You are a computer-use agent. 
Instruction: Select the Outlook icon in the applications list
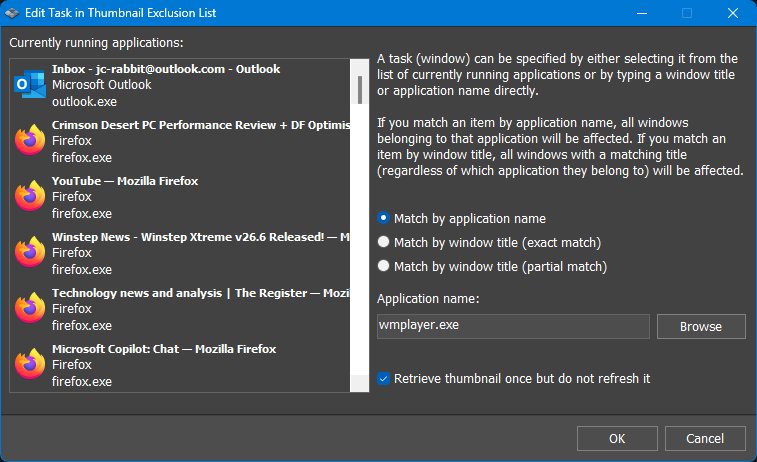pos(29,84)
